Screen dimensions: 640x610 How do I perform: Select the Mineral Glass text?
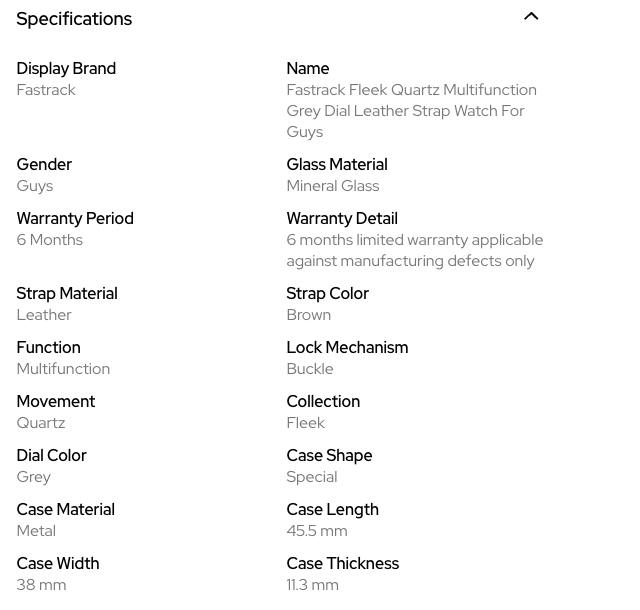332,186
